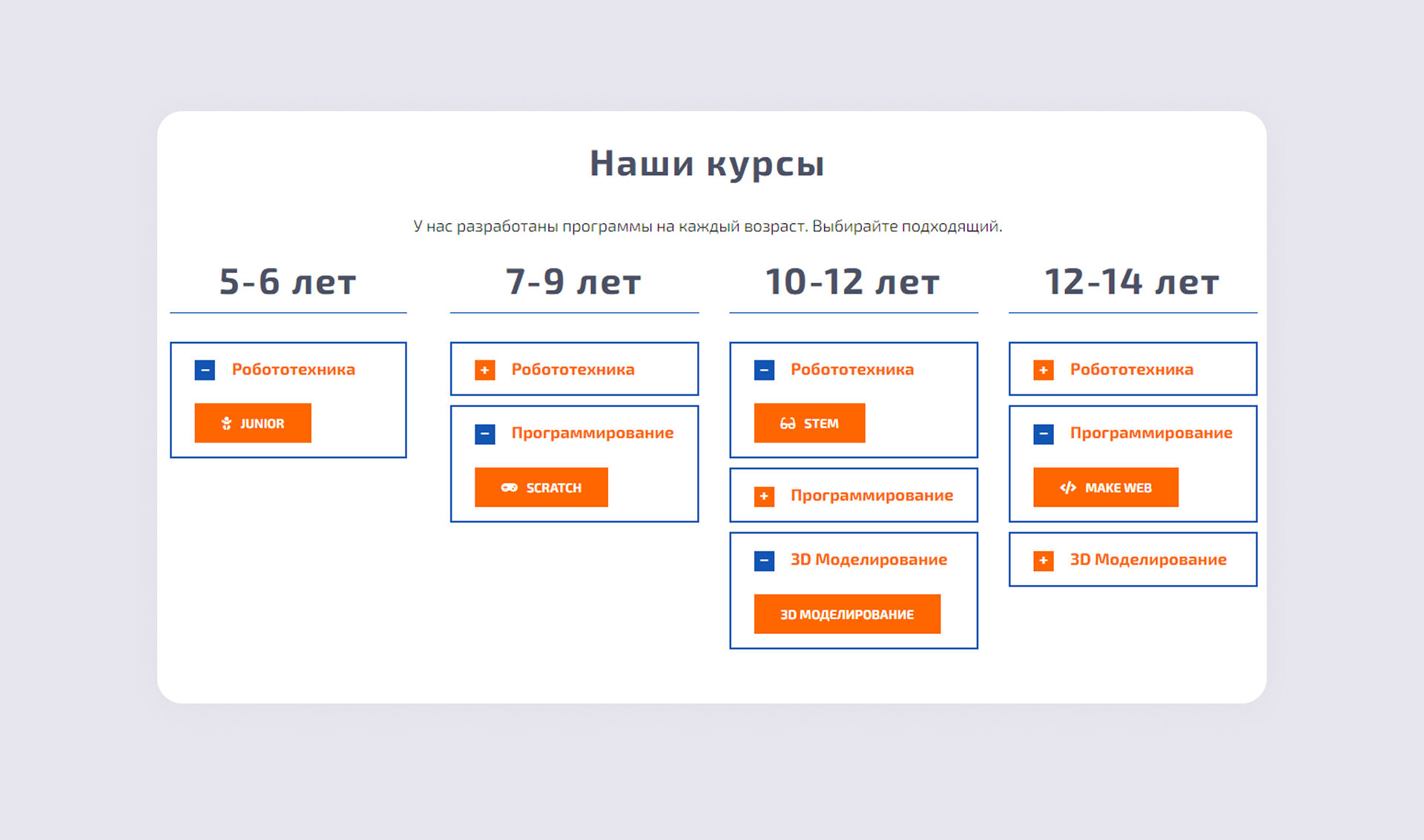Collapse 3D Моделирование minus icon under 10-12 лет
The image size is (1424, 840).
click(x=764, y=560)
